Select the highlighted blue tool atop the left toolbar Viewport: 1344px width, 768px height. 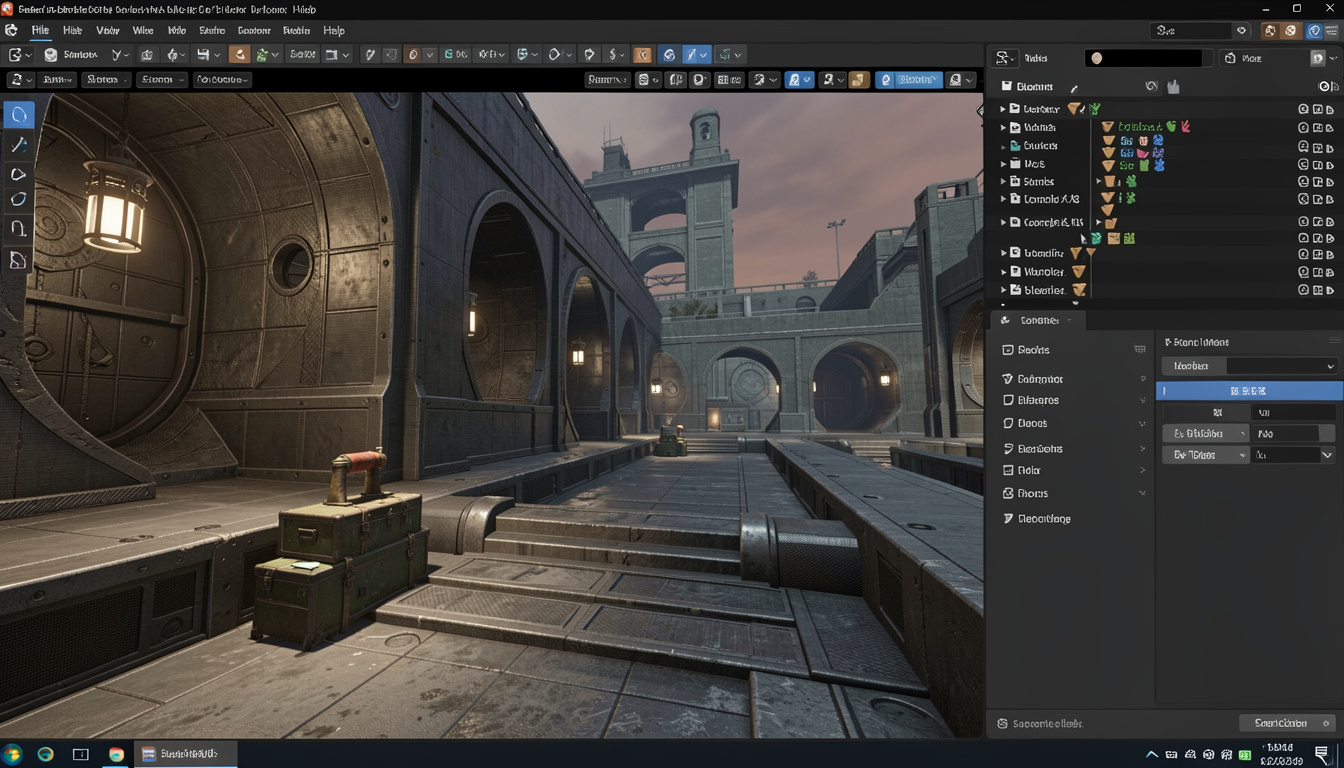(x=19, y=115)
